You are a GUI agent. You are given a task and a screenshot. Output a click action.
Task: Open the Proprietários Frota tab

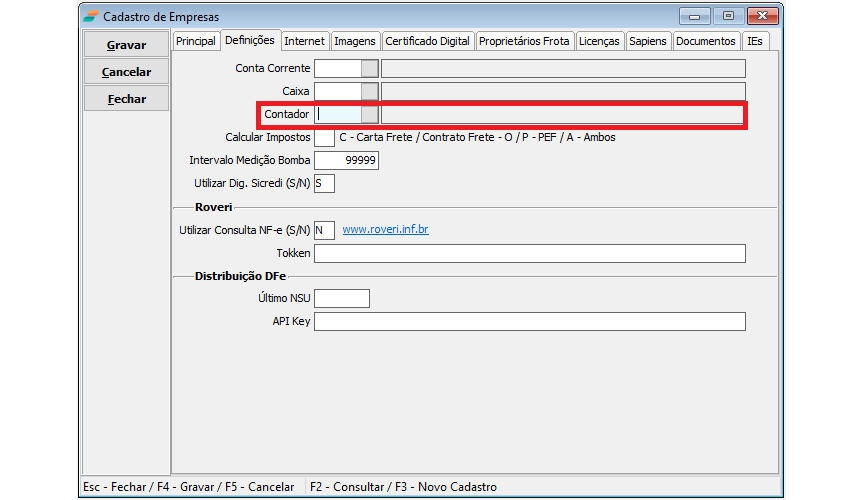coord(524,41)
